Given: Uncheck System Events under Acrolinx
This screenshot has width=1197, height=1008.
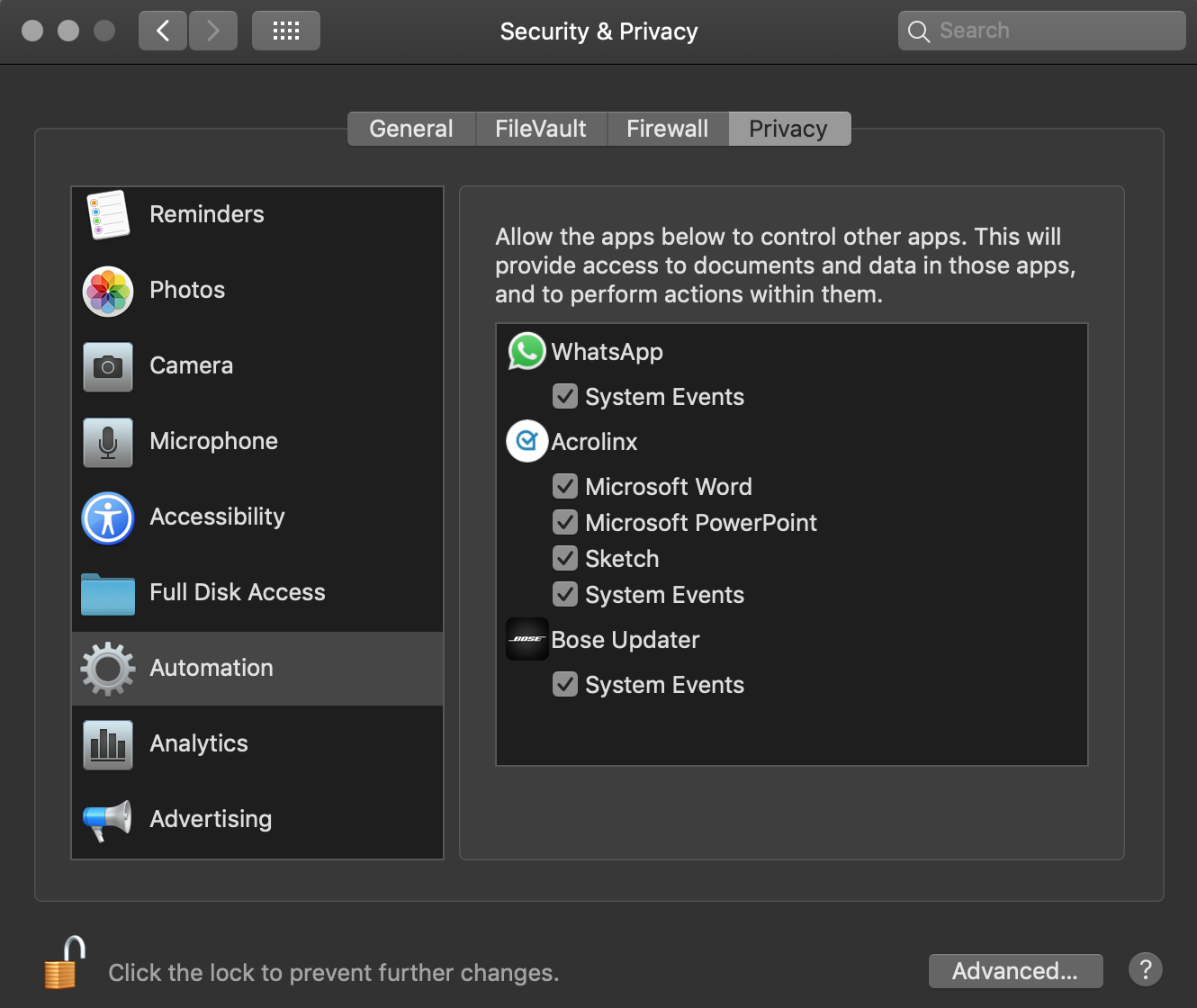Looking at the screenshot, I should coord(565,594).
